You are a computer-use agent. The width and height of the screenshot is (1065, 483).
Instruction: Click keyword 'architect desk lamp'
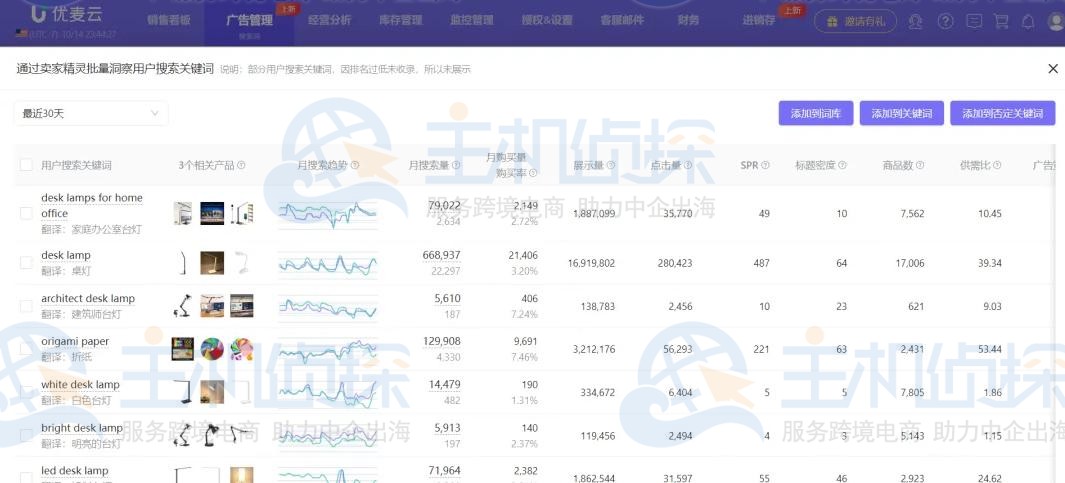click(88, 298)
